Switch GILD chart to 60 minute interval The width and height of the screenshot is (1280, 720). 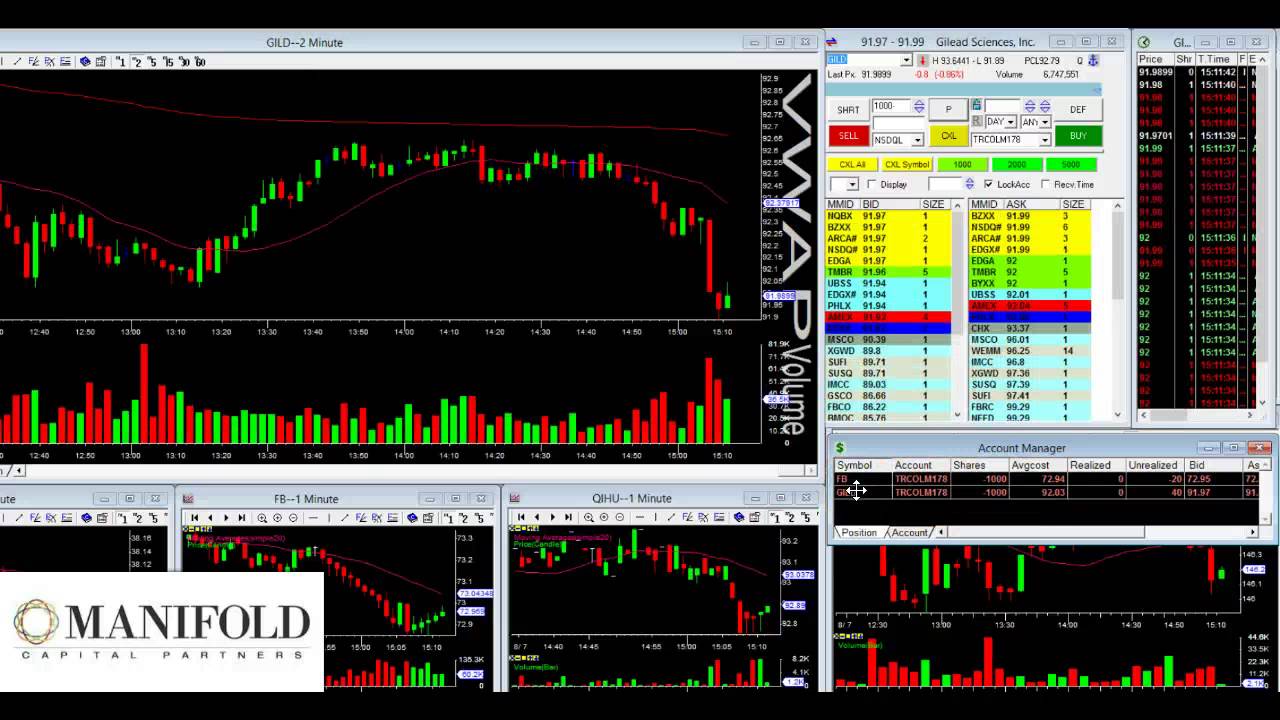(200, 61)
